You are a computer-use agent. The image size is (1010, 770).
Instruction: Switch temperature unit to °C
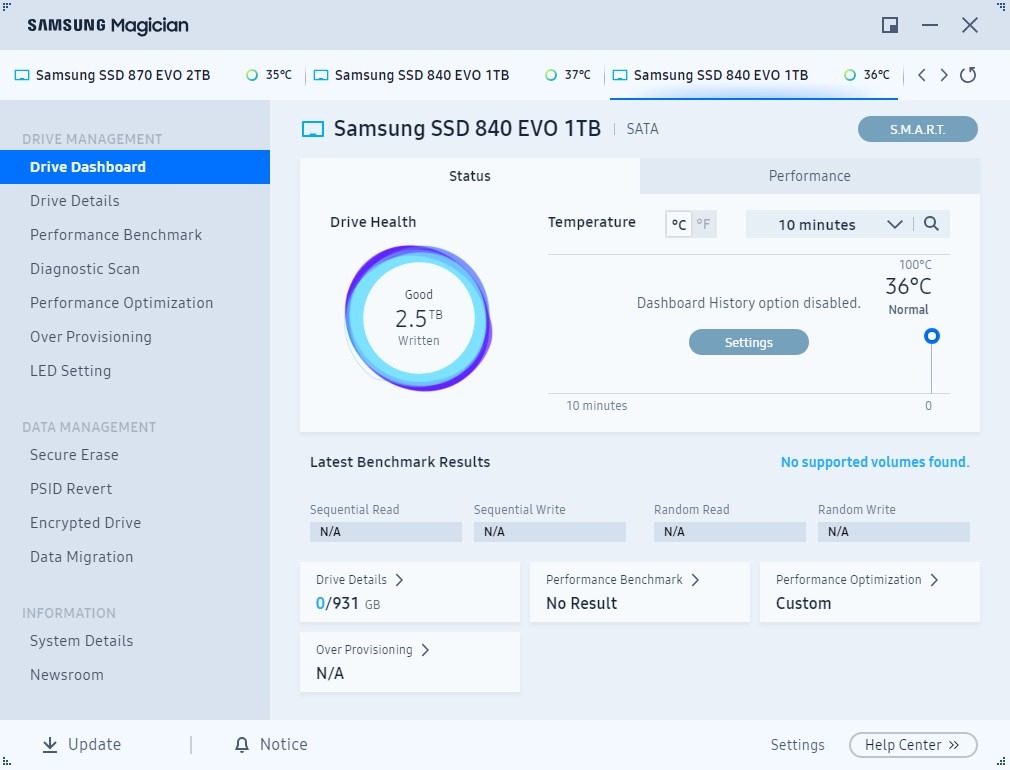pyautogui.click(x=678, y=224)
